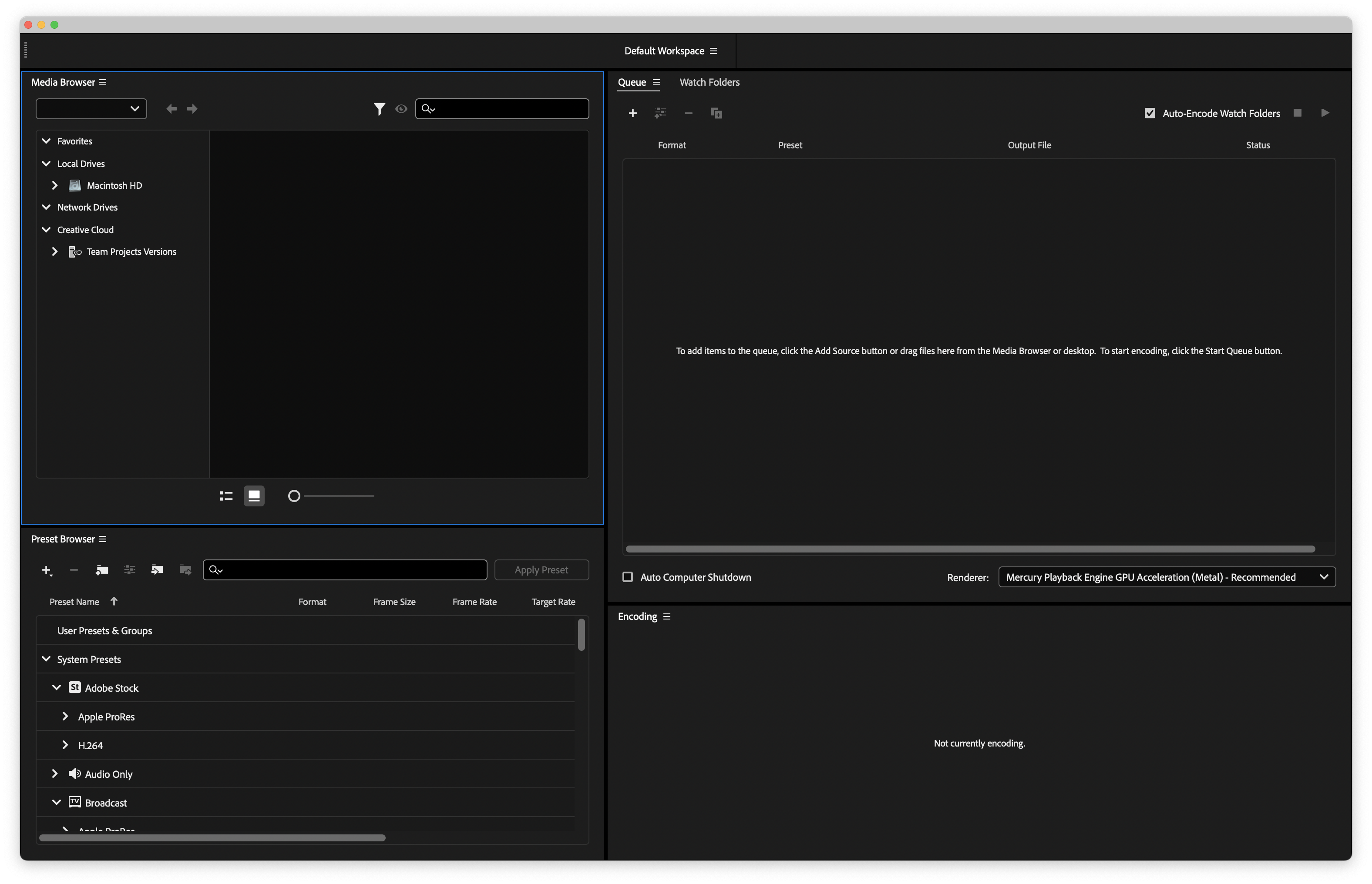
Task: Collapse the System Presets group
Action: [x=46, y=659]
